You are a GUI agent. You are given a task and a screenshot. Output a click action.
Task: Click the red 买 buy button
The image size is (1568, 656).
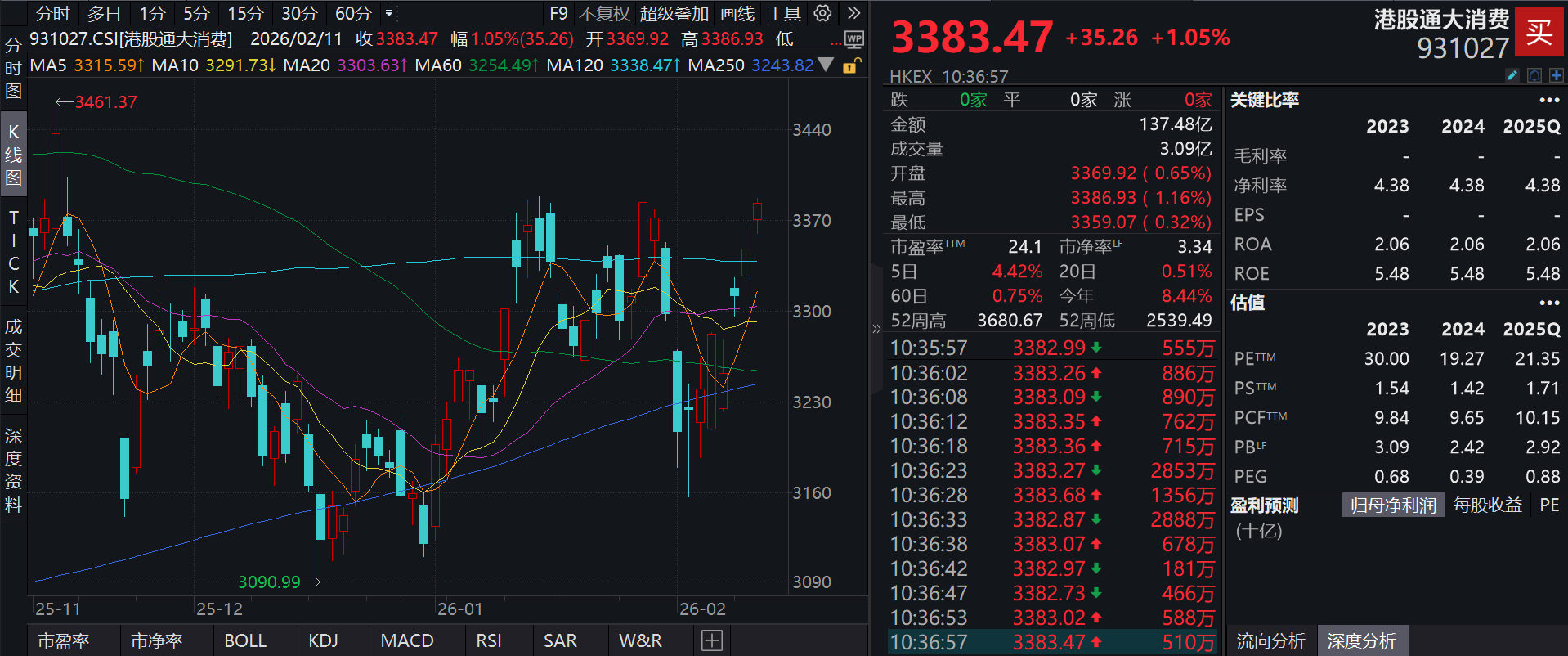(1539, 33)
